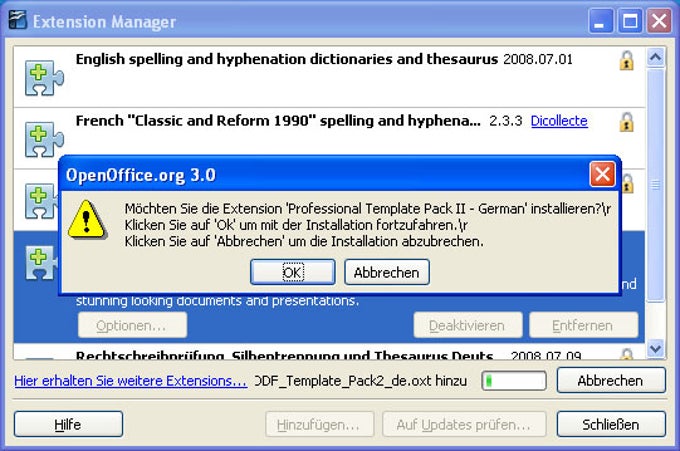This screenshot has width=680, height=451.
Task: Click the third extension's puzzle-piece icon
Action: click(42, 201)
